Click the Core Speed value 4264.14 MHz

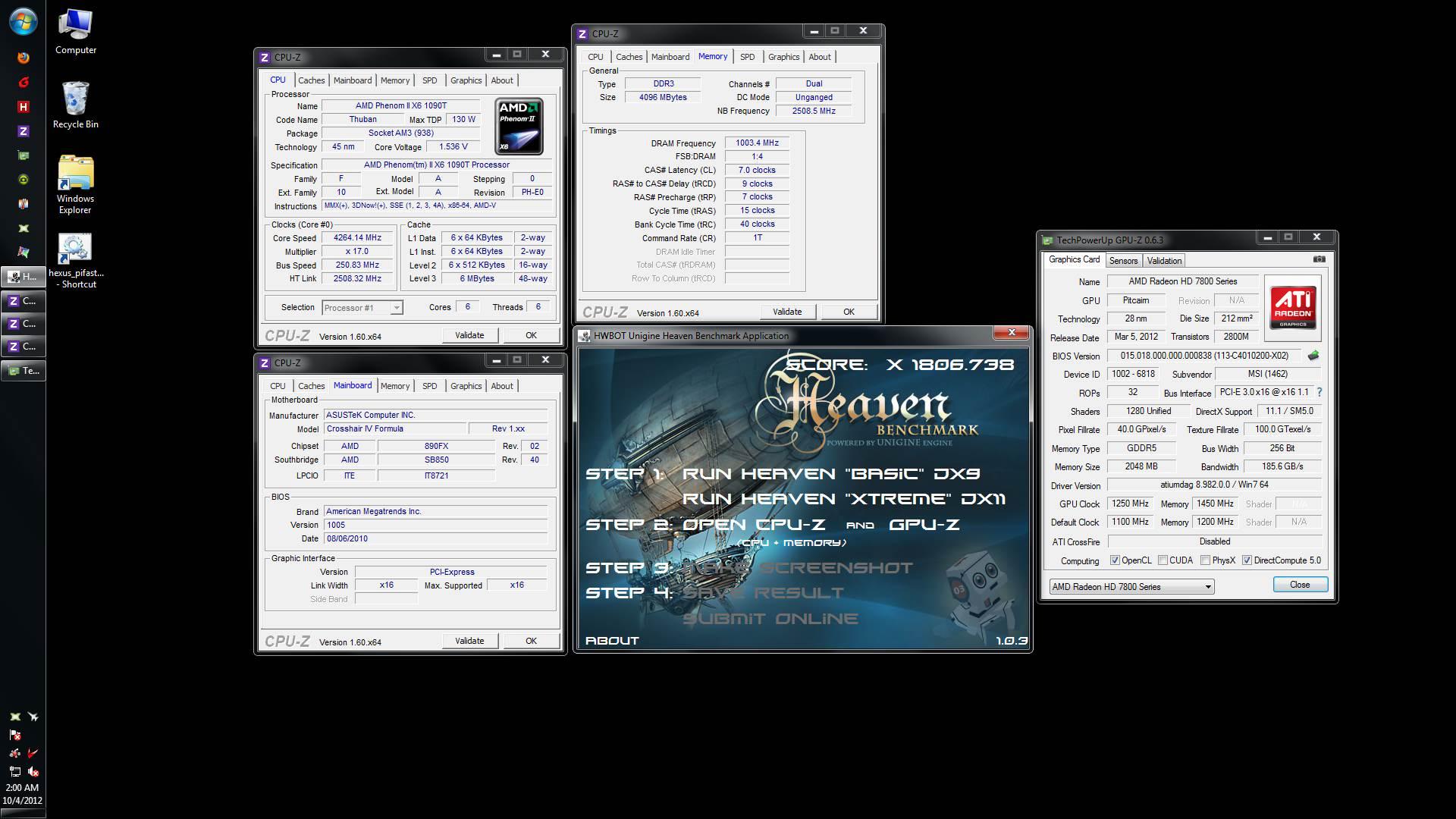pos(358,238)
